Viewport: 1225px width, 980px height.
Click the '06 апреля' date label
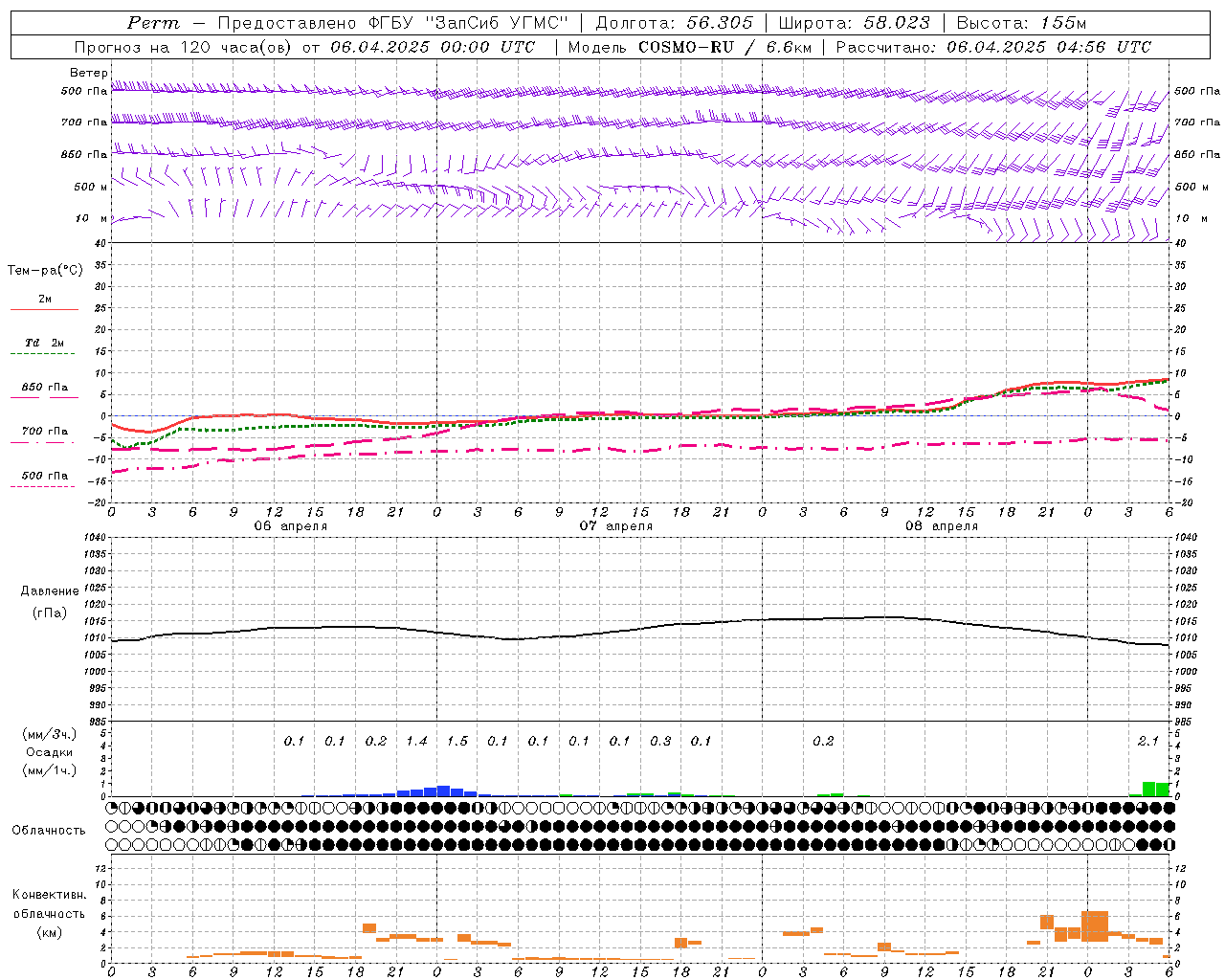290,526
